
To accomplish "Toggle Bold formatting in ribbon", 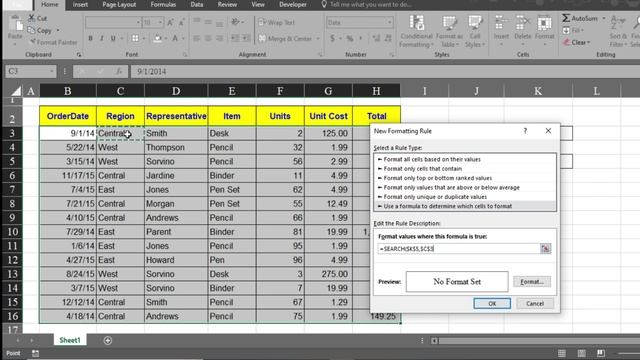I will point(90,38).
